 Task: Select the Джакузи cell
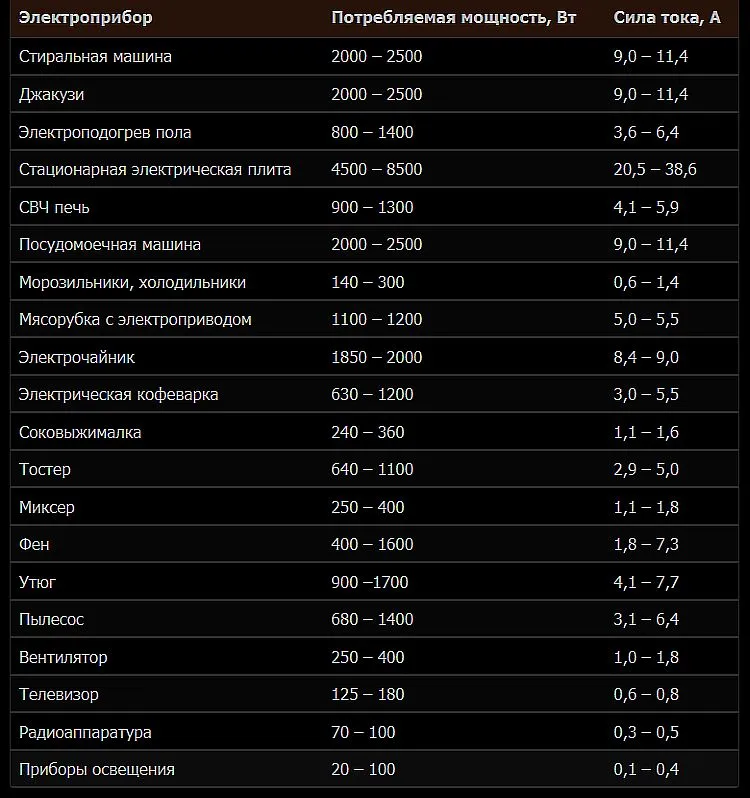(x=51, y=94)
